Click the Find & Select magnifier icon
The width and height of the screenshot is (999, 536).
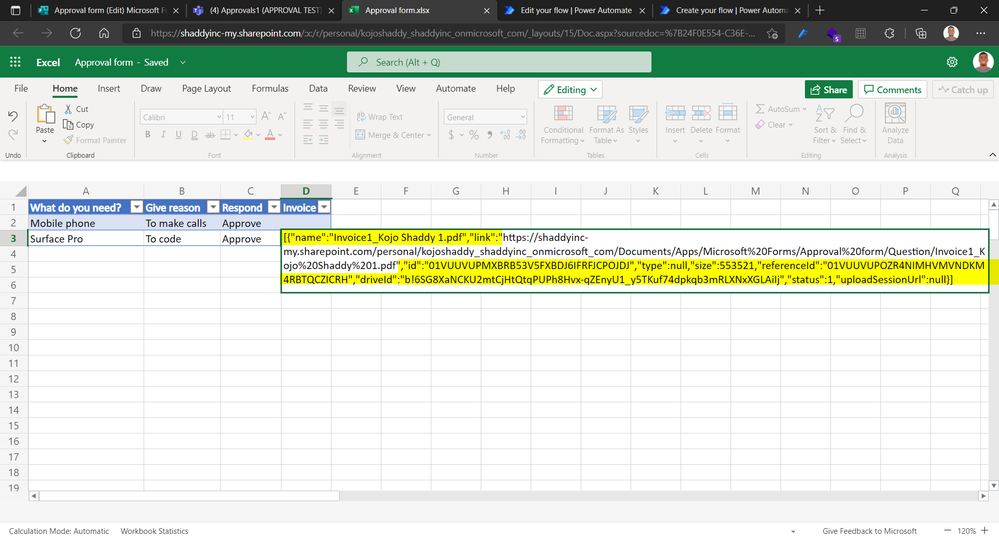point(854,113)
